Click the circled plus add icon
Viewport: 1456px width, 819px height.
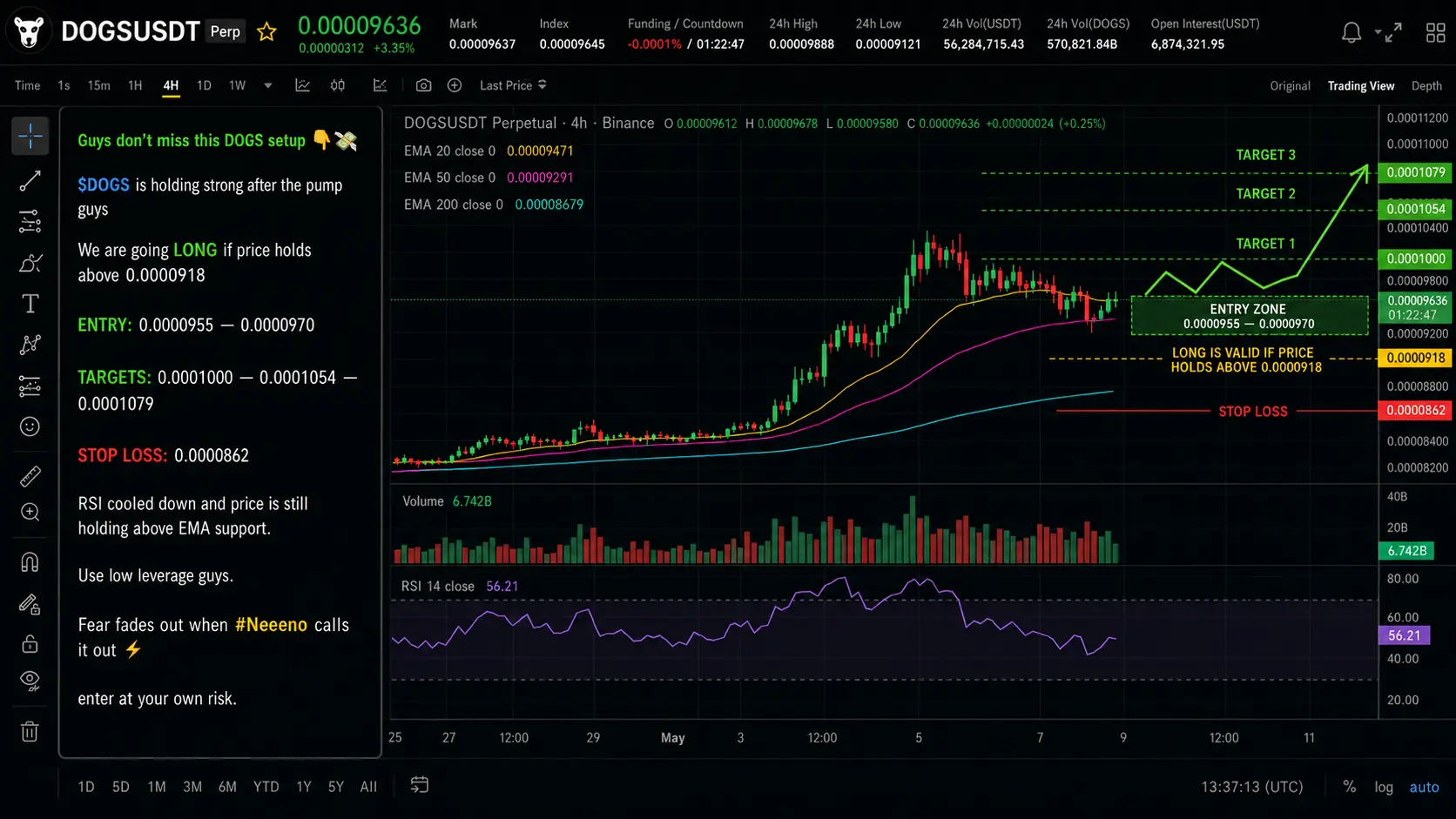(455, 85)
